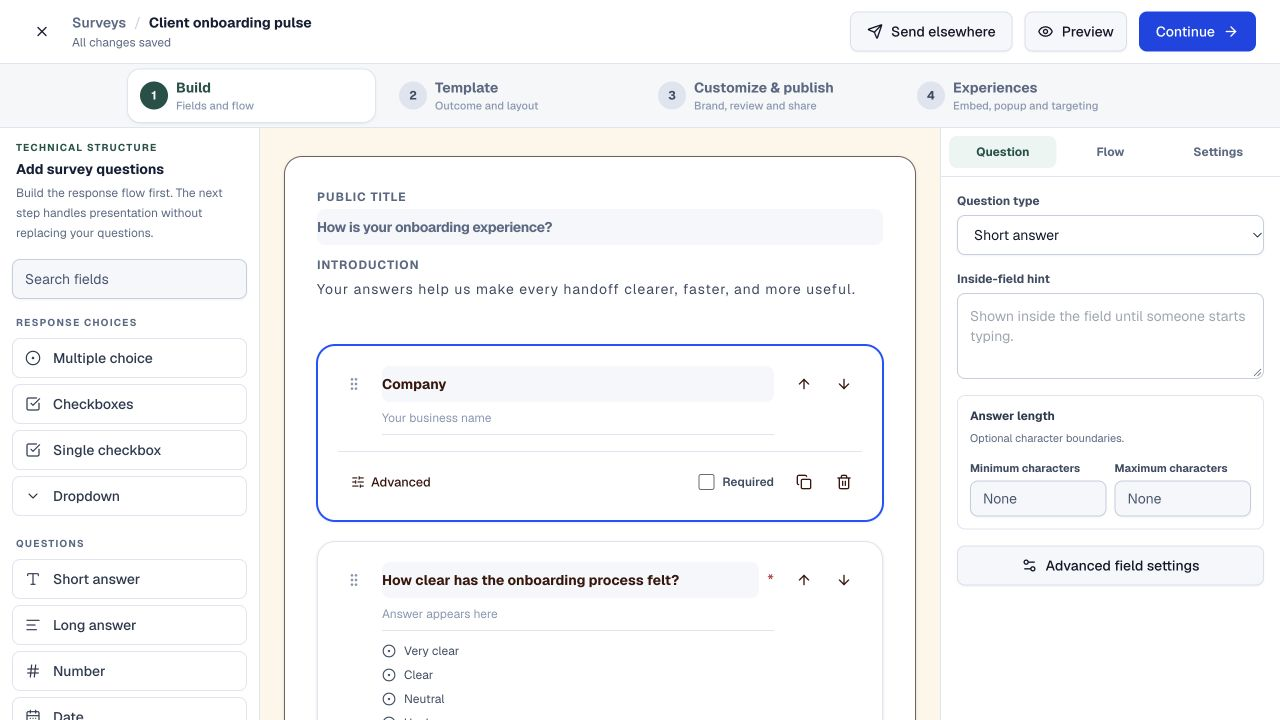Viewport: 1280px width, 720px height.
Task: Edit the Company question title
Action: point(578,384)
